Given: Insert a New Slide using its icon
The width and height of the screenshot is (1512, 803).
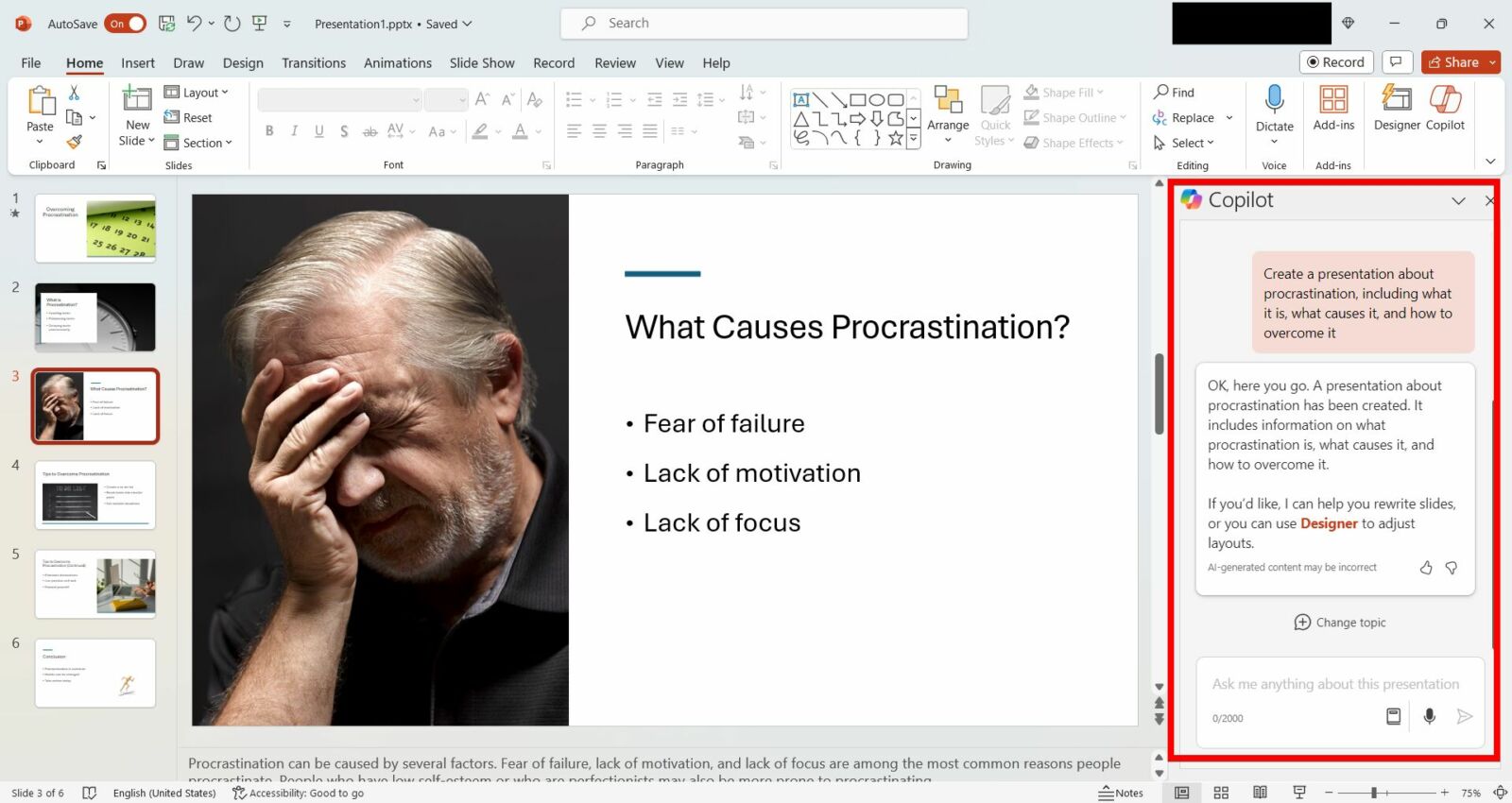Looking at the screenshot, I should click(x=137, y=99).
